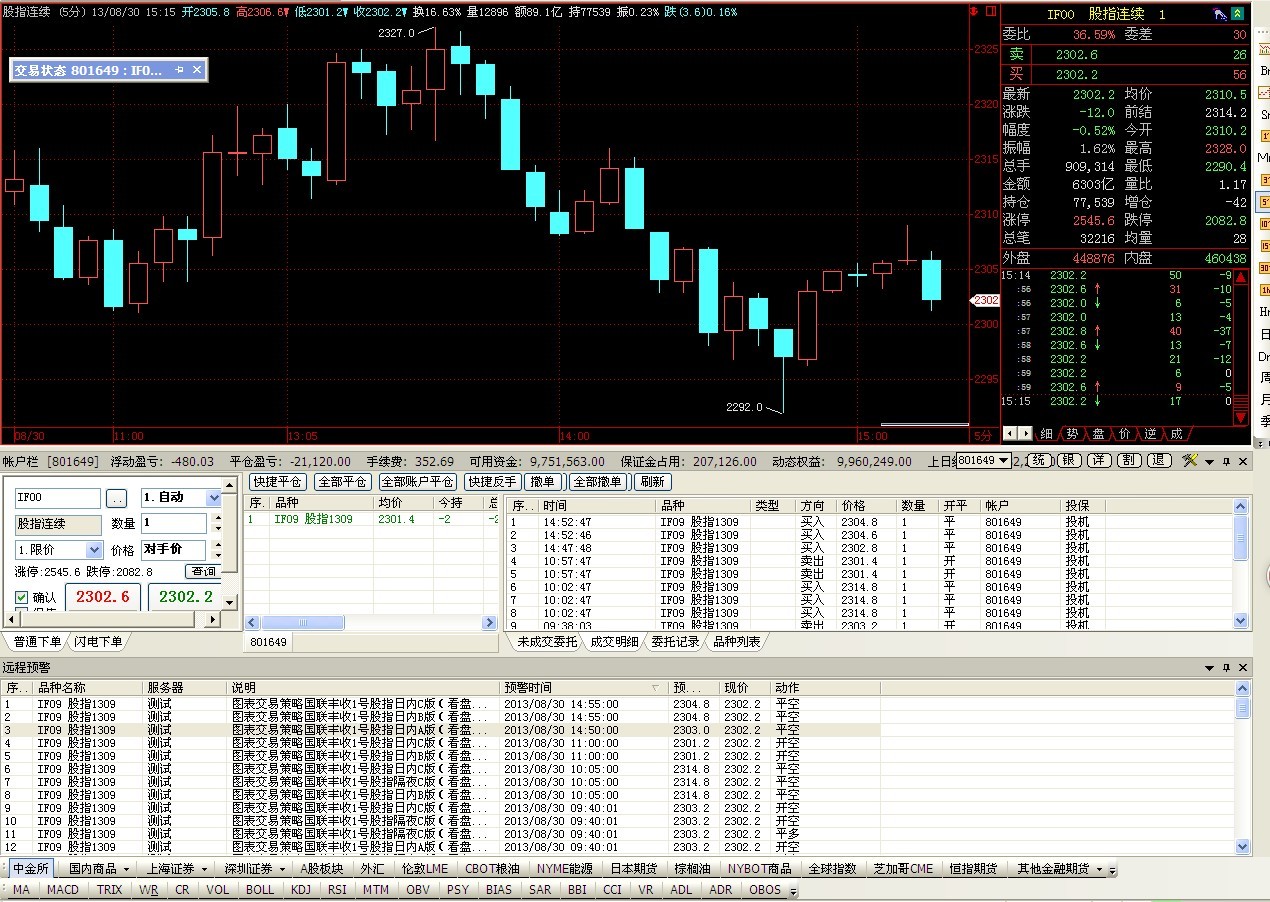Click the 全部账户平仓 button

click(x=417, y=481)
